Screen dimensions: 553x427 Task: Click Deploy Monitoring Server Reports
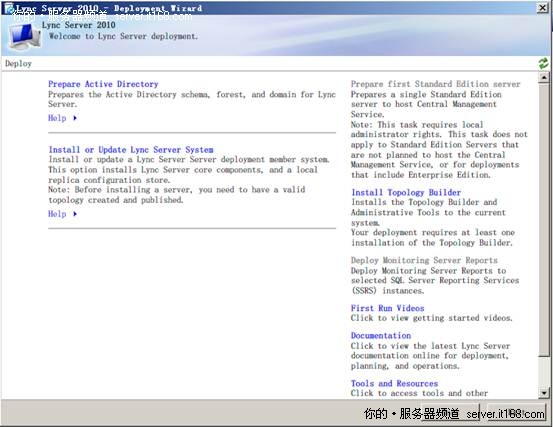point(424,261)
